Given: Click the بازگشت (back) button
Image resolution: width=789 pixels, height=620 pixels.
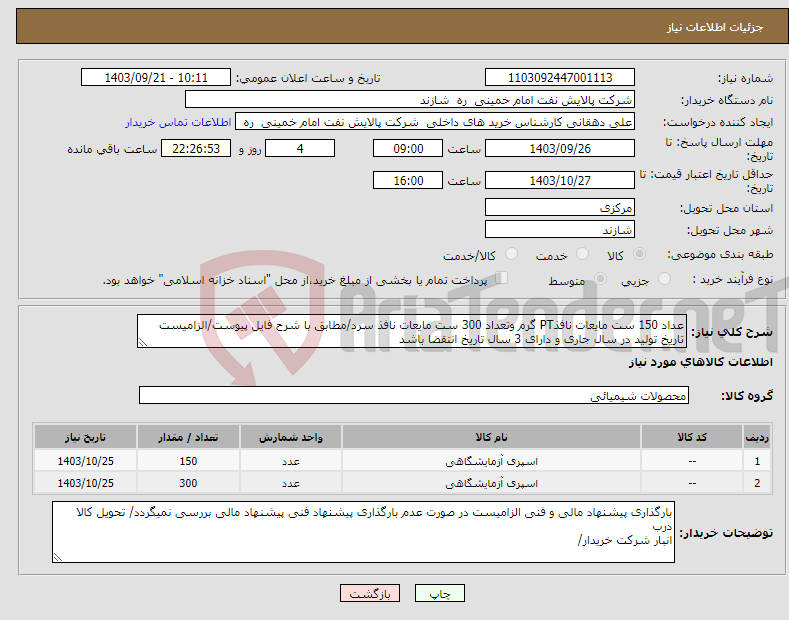Looking at the screenshot, I should pos(370,593).
